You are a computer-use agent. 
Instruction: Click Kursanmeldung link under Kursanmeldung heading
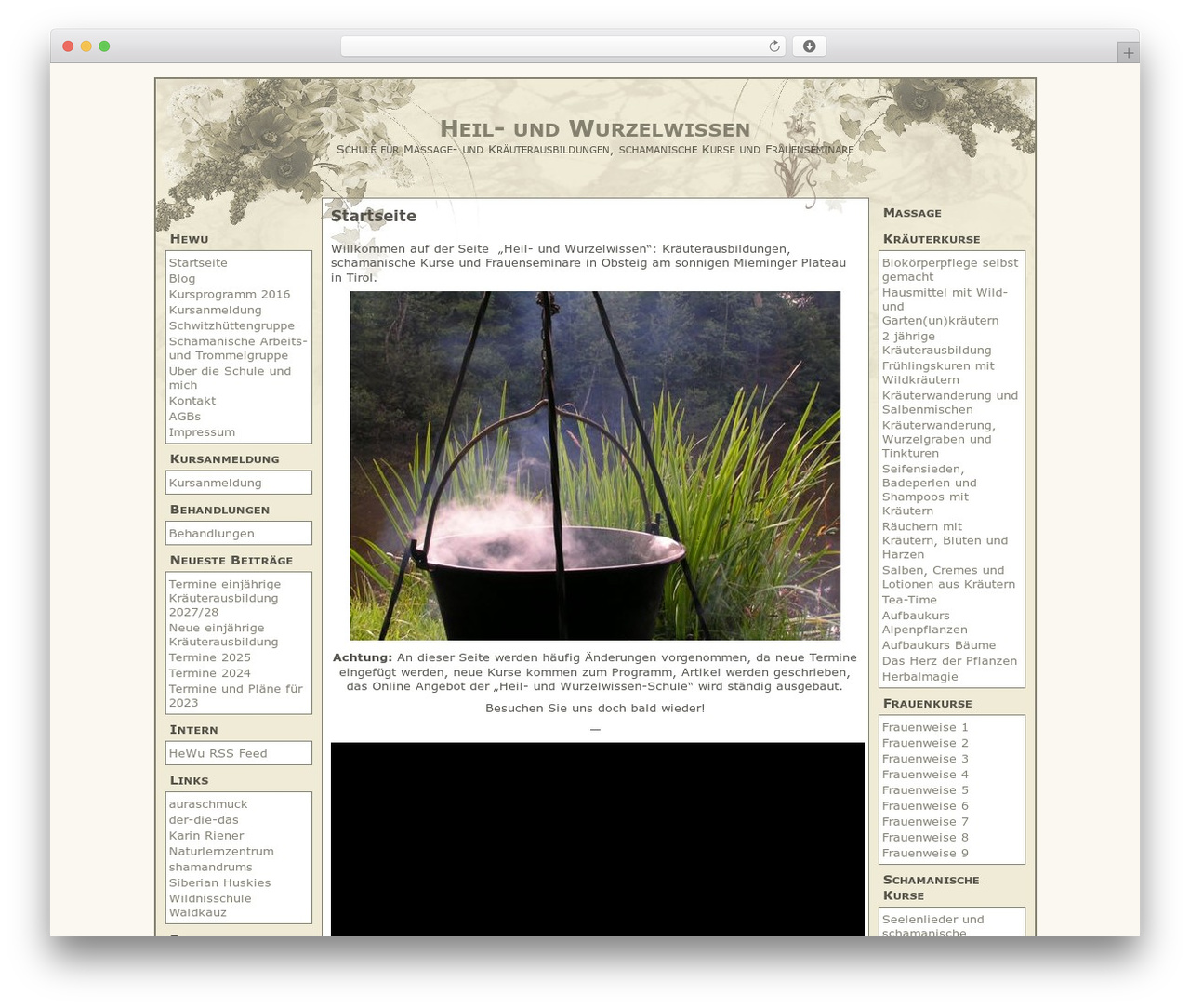coord(216,483)
